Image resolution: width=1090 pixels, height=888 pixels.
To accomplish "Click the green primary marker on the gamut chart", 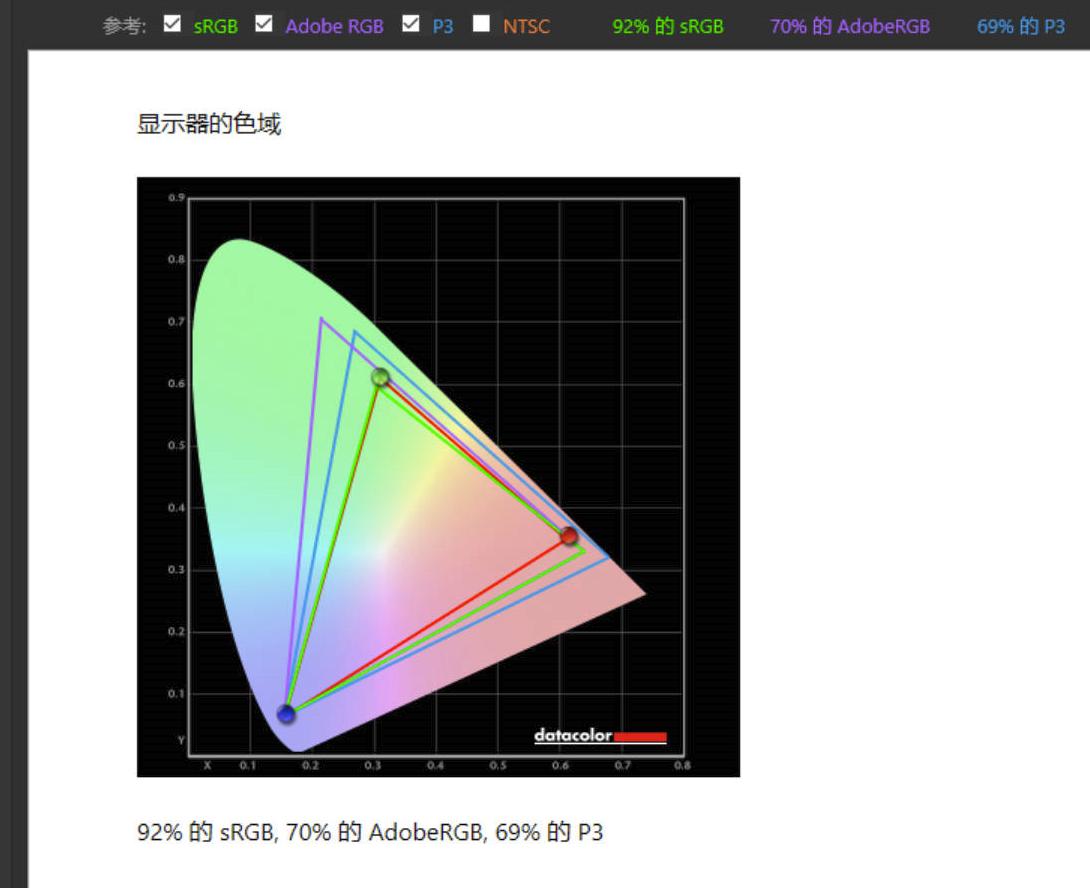I will (x=382, y=378).
